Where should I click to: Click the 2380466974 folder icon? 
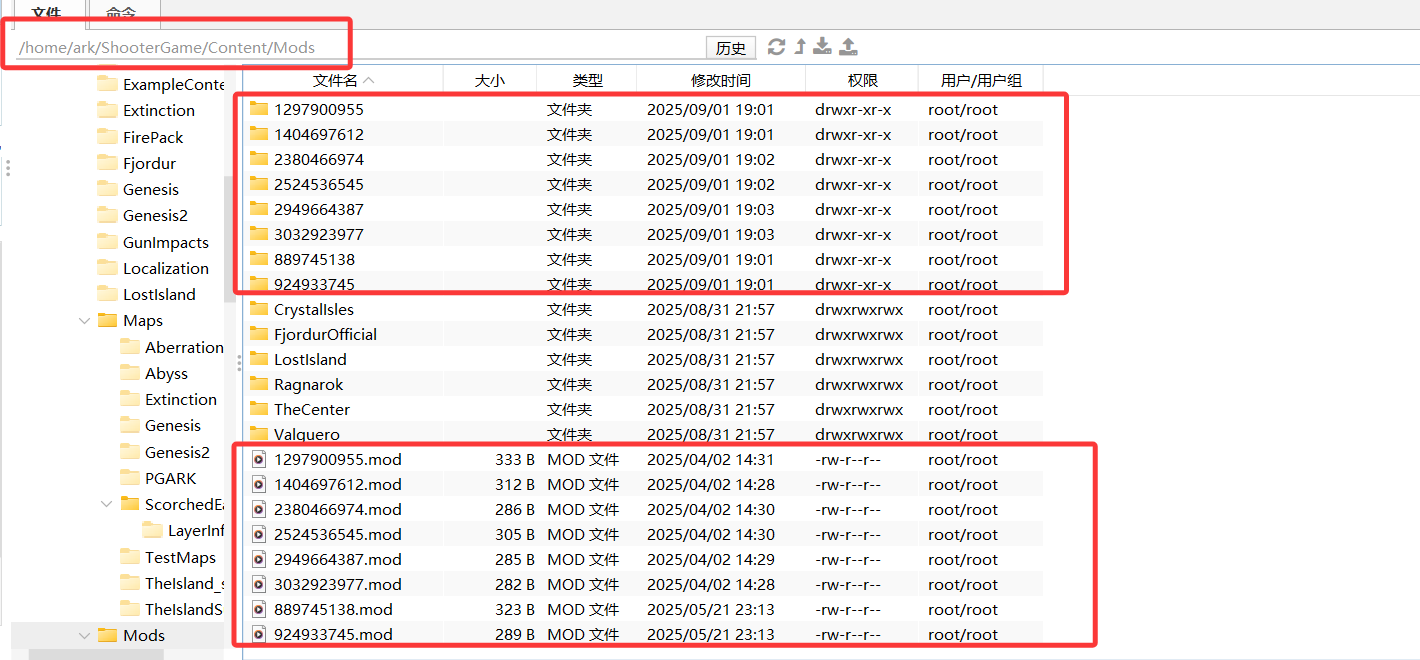[x=259, y=160]
